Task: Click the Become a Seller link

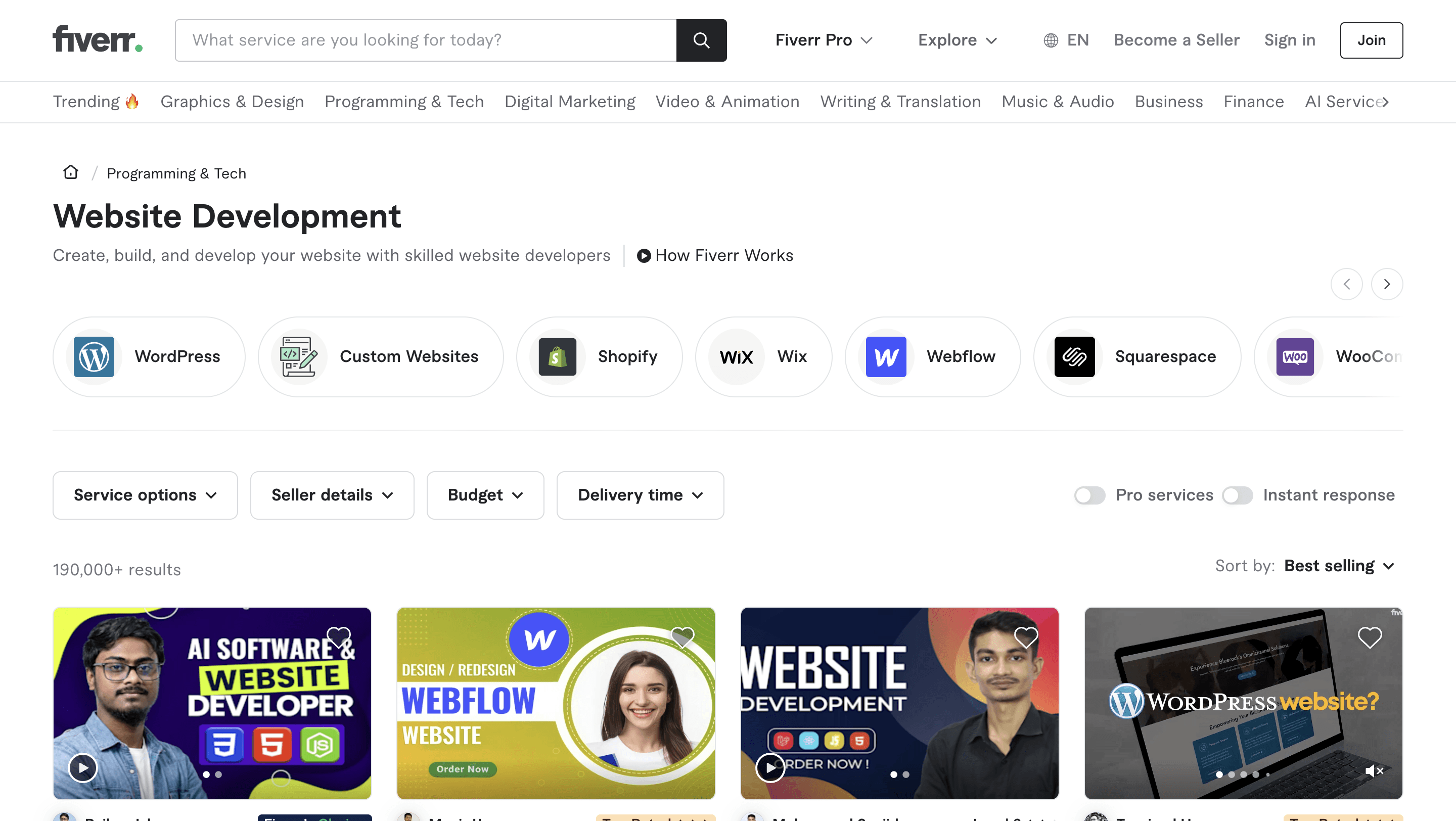Action: tap(1176, 40)
